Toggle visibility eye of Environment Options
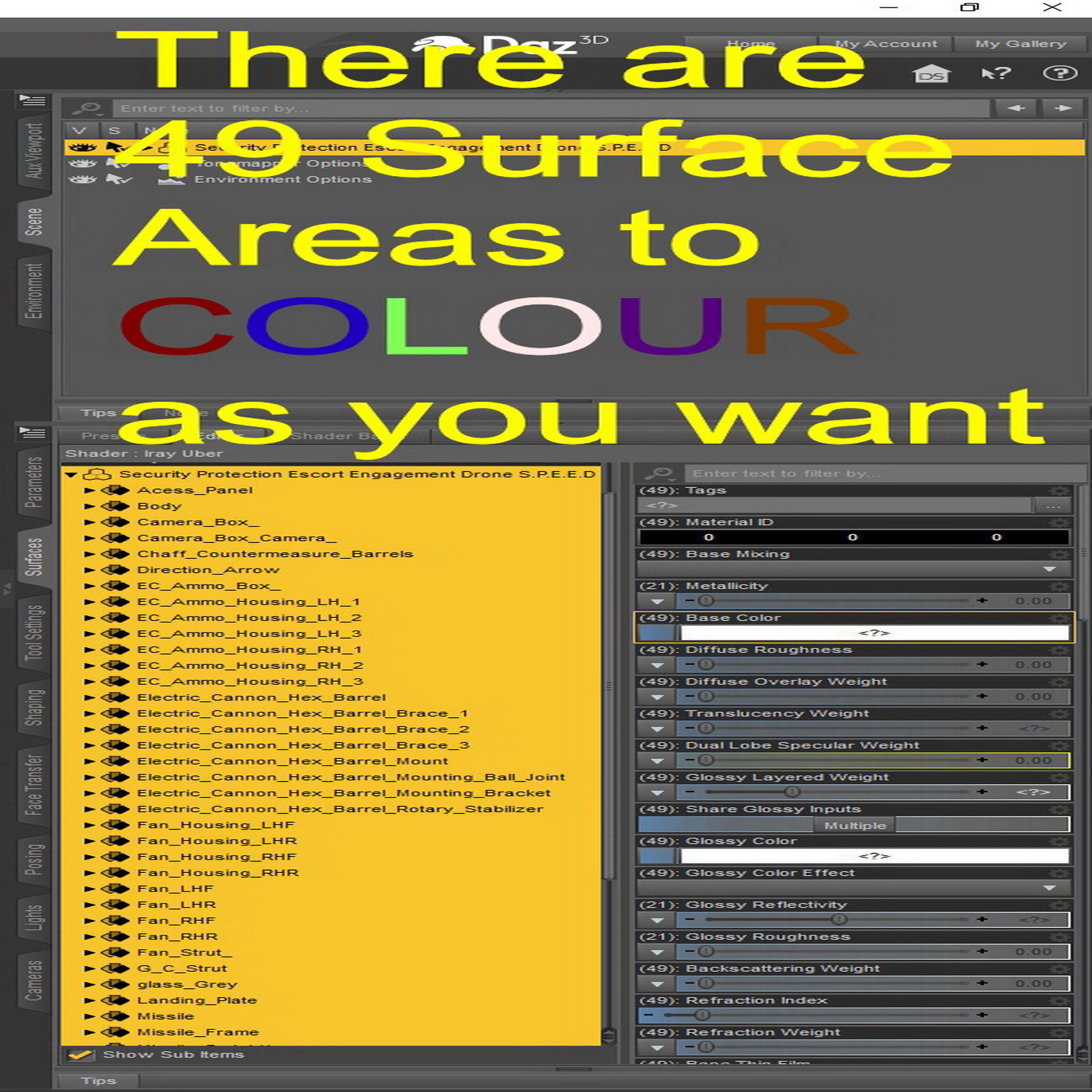This screenshot has height=1092, width=1092. point(83,179)
